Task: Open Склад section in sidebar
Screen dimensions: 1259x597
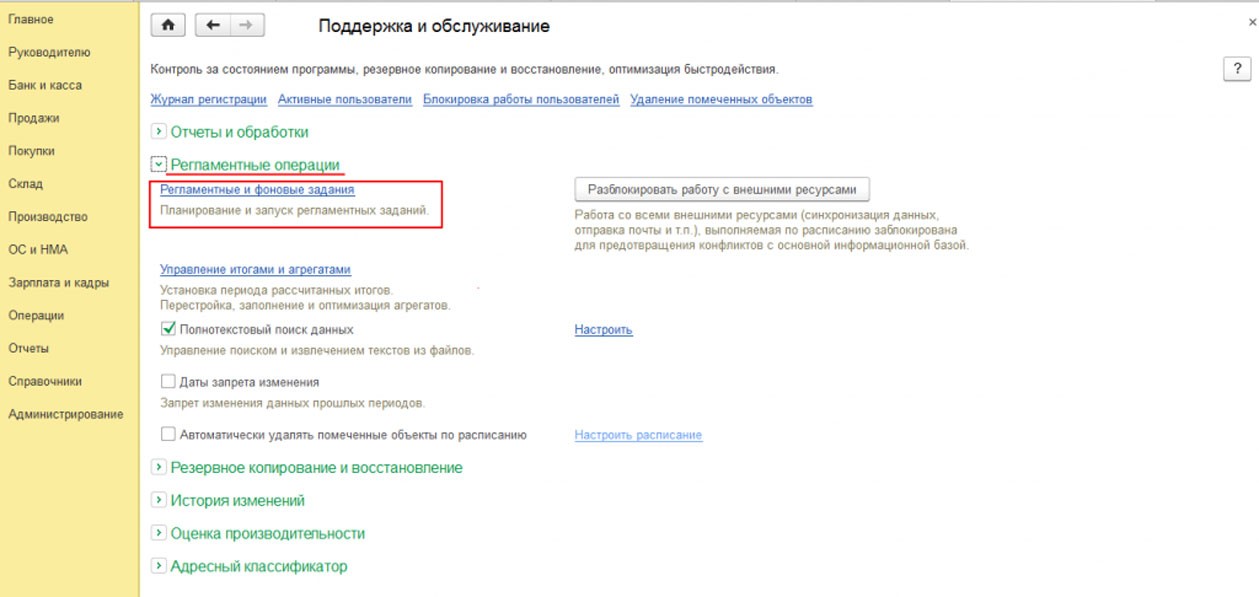Action: 25,184
